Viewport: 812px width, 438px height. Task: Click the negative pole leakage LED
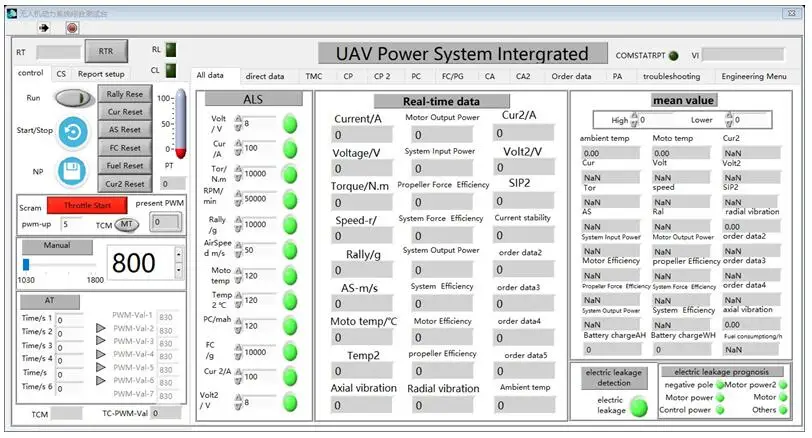[x=720, y=385]
